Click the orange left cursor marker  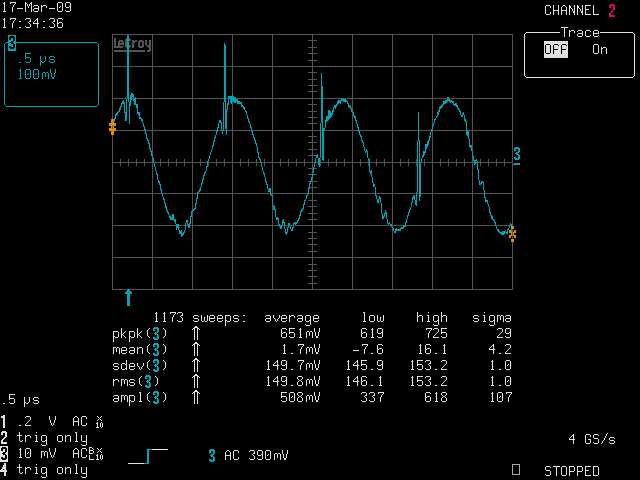[x=113, y=127]
